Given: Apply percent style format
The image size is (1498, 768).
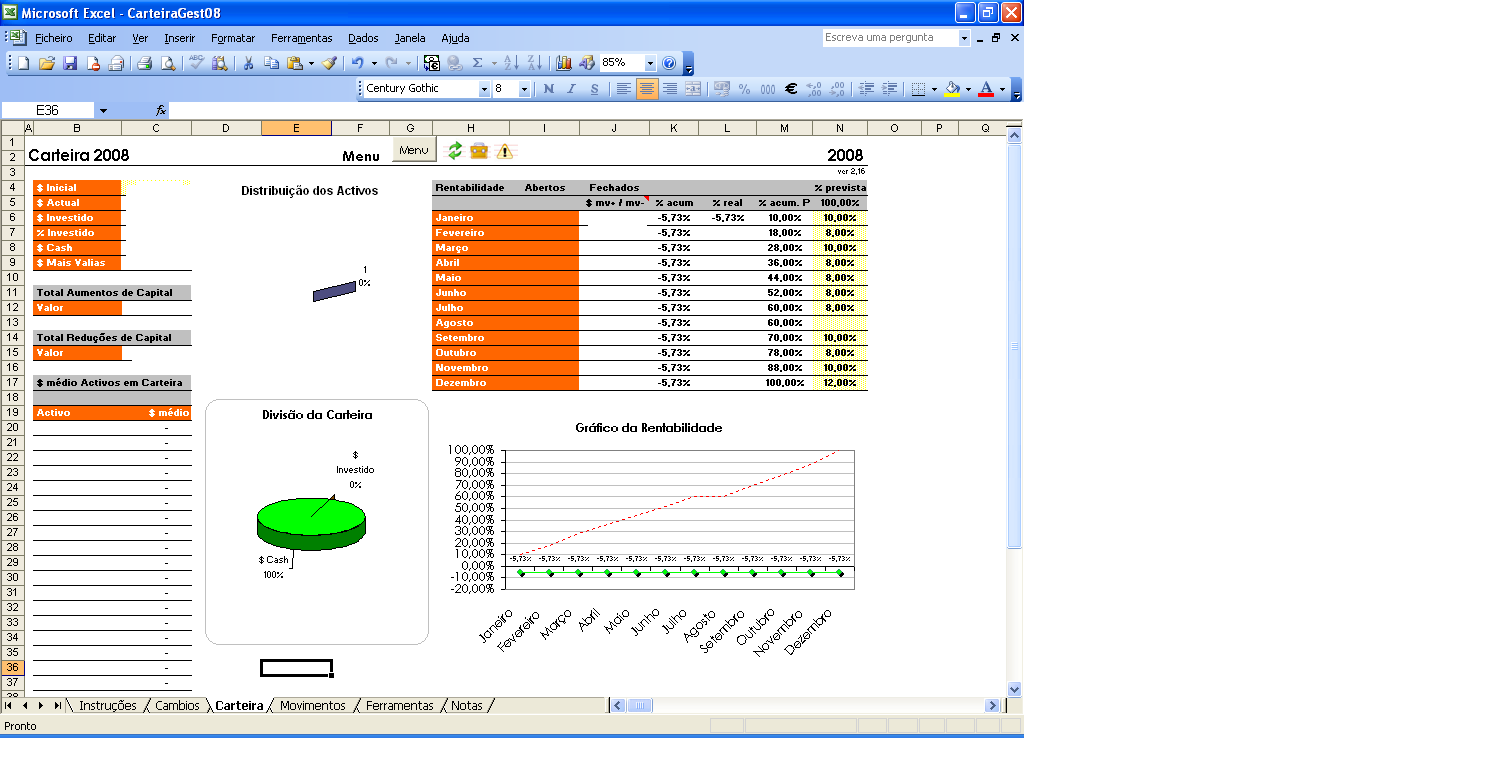Looking at the screenshot, I should (744, 89).
